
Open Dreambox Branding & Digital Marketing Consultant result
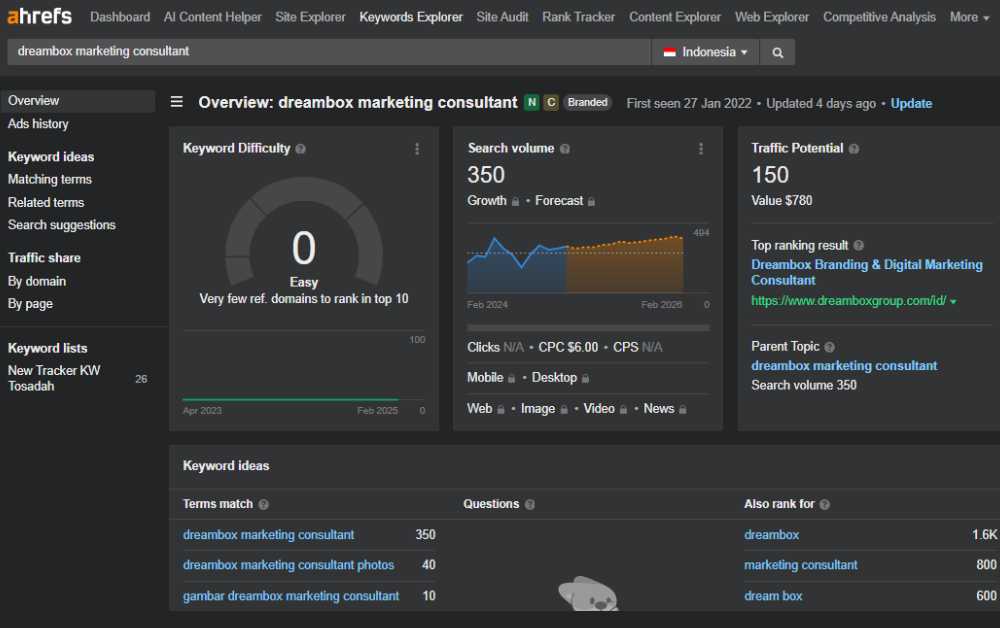coord(866,272)
